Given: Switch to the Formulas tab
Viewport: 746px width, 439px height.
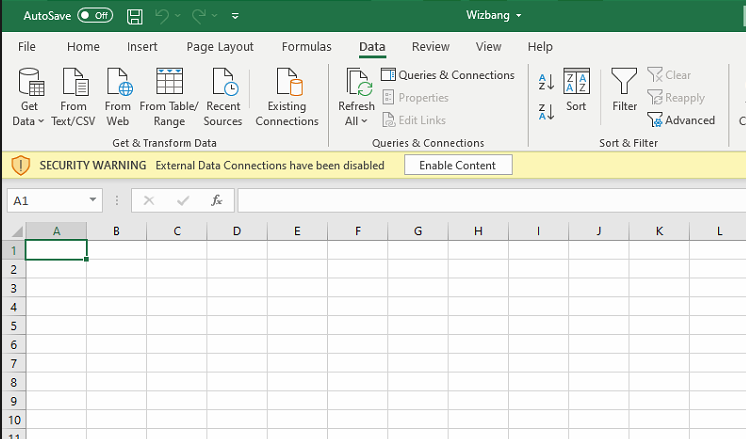Looking at the screenshot, I should coord(306,47).
